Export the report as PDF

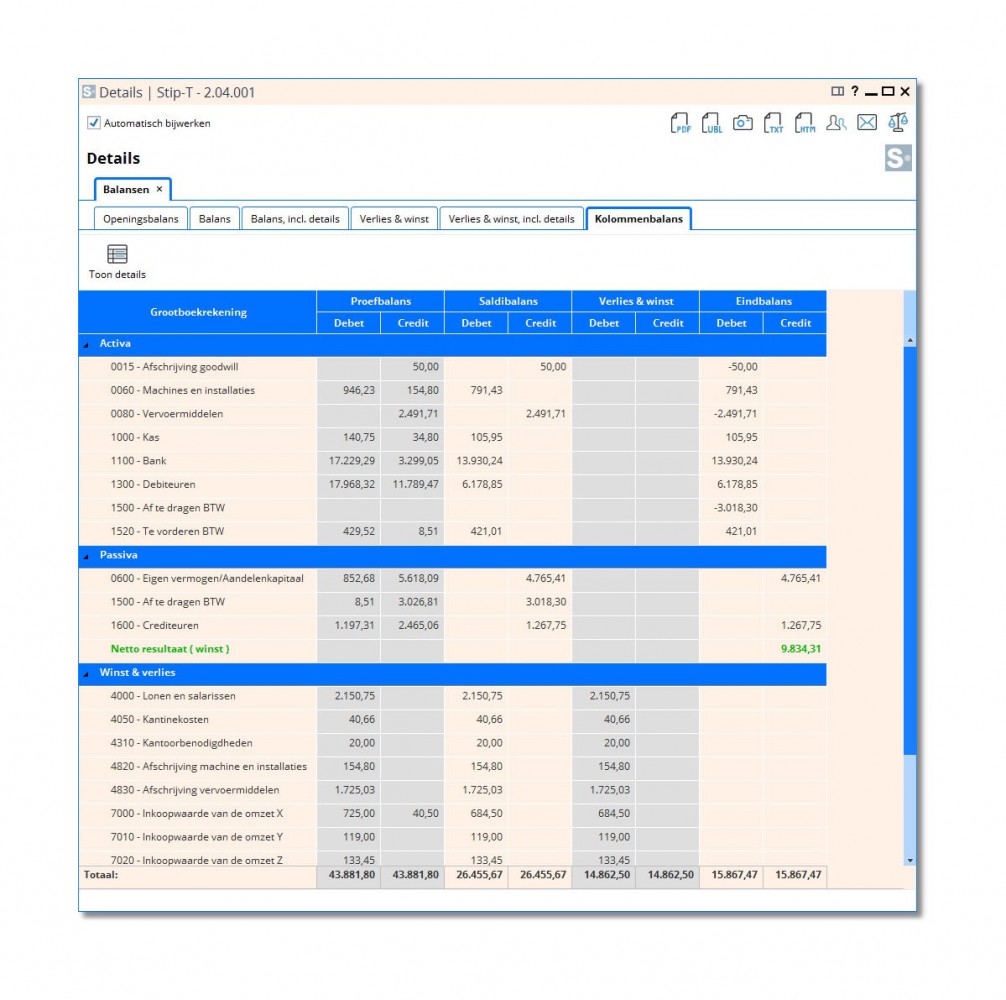pos(680,123)
